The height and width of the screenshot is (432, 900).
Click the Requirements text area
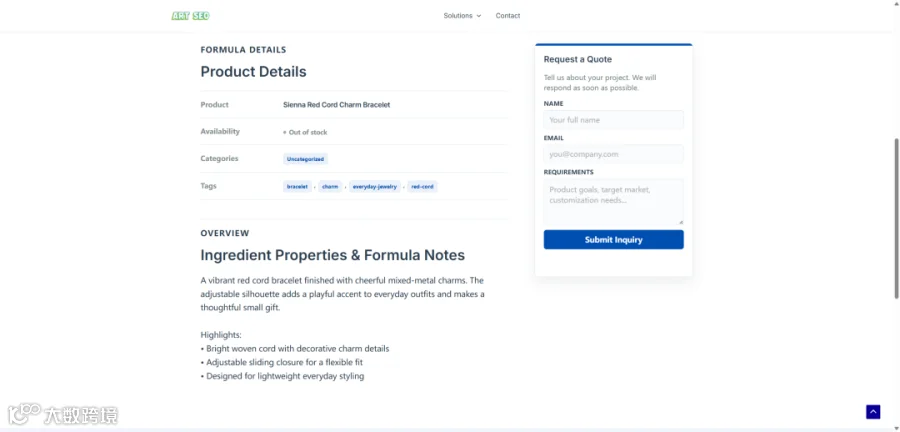pos(614,201)
